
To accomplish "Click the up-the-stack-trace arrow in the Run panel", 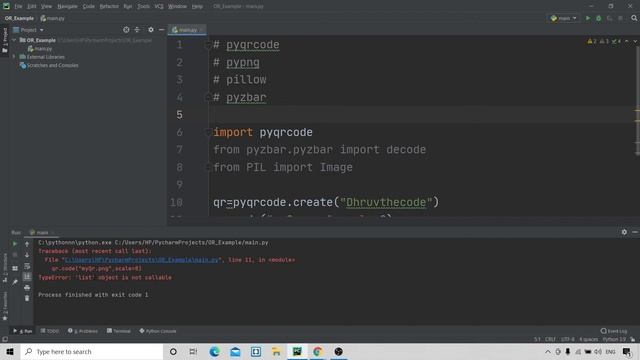I will click(x=27, y=244).
